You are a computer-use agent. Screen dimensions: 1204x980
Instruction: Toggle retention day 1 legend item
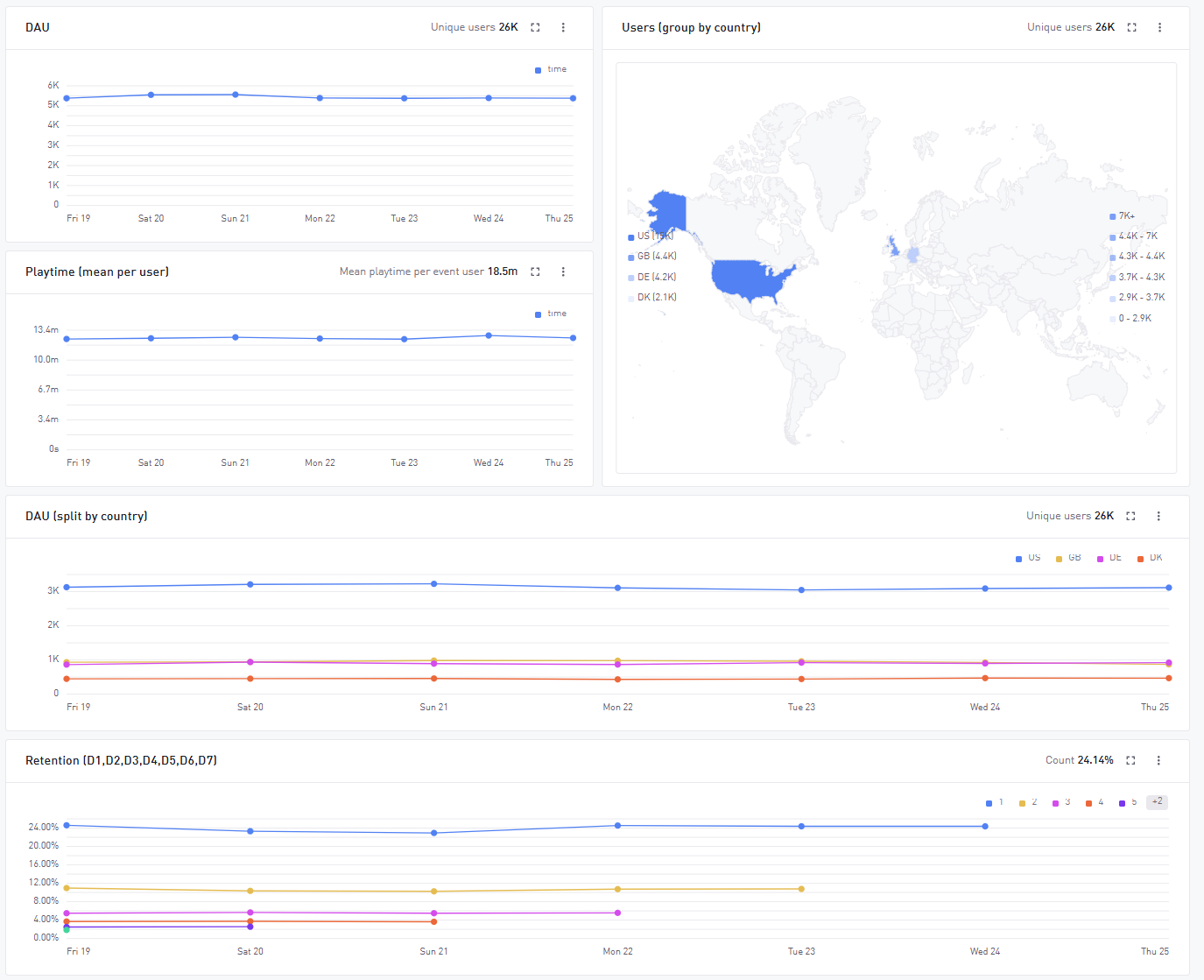coord(995,802)
